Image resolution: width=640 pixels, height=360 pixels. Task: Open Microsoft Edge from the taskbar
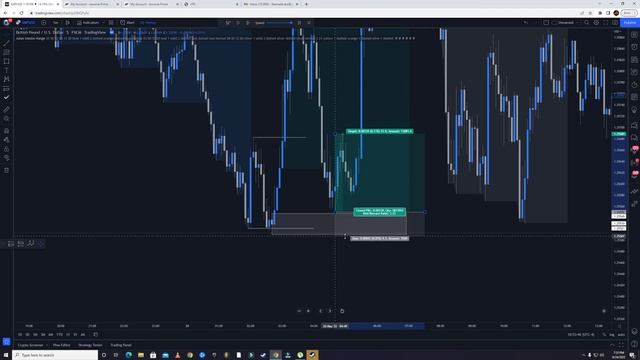[x=129, y=355]
